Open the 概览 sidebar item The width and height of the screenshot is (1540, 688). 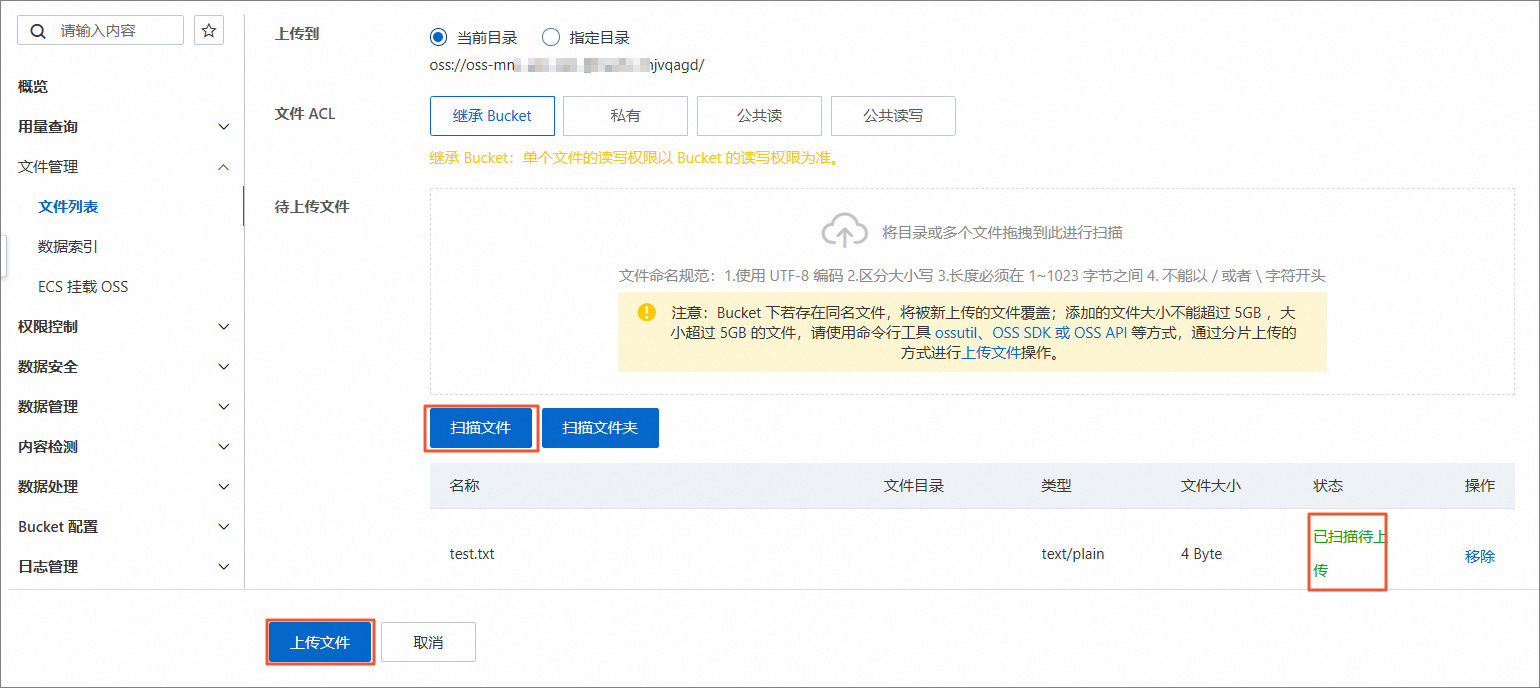(x=33, y=87)
